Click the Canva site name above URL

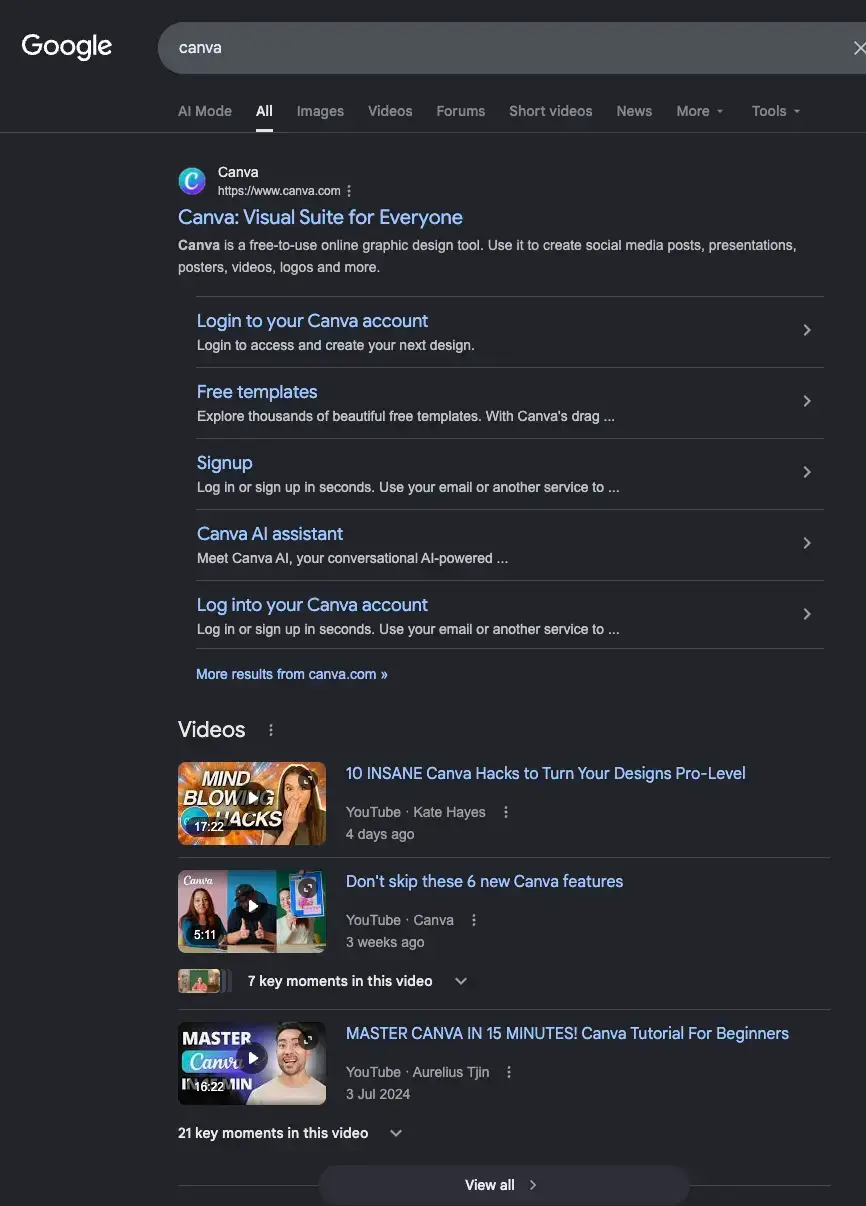(238, 172)
